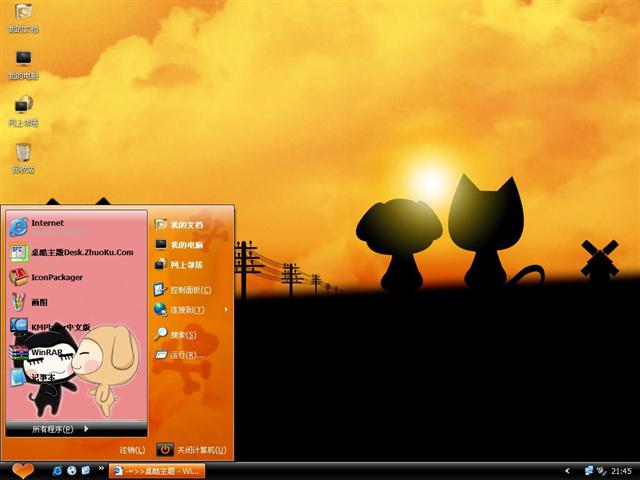Expand the hidden system tray icons arrow
This screenshot has height=480, width=640.
(567, 471)
